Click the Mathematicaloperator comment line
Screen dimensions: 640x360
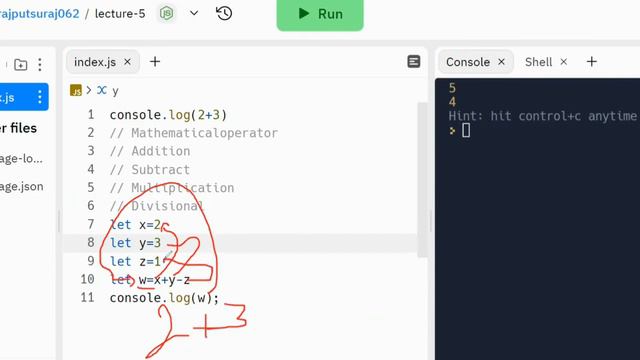click(x=193, y=133)
